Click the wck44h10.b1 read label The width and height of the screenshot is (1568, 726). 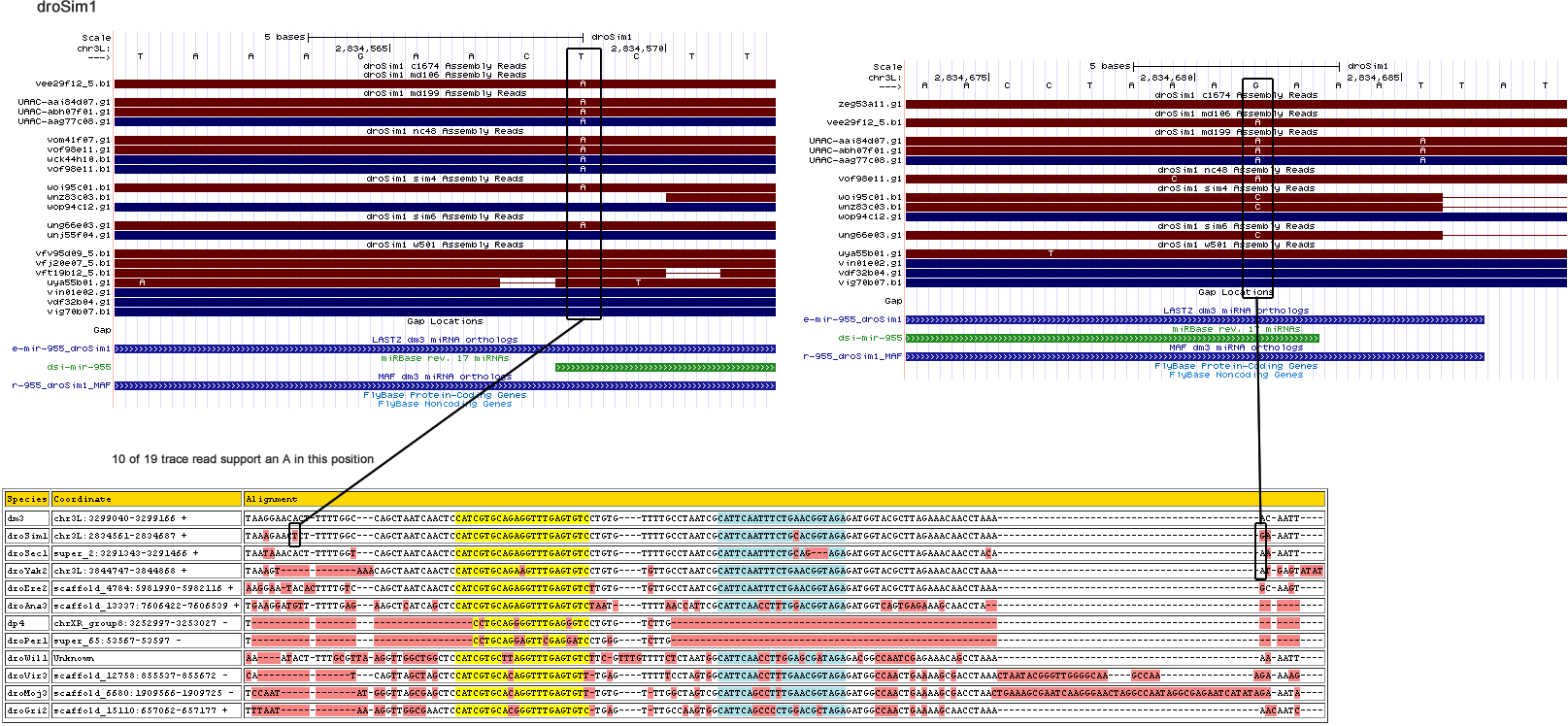(79, 159)
